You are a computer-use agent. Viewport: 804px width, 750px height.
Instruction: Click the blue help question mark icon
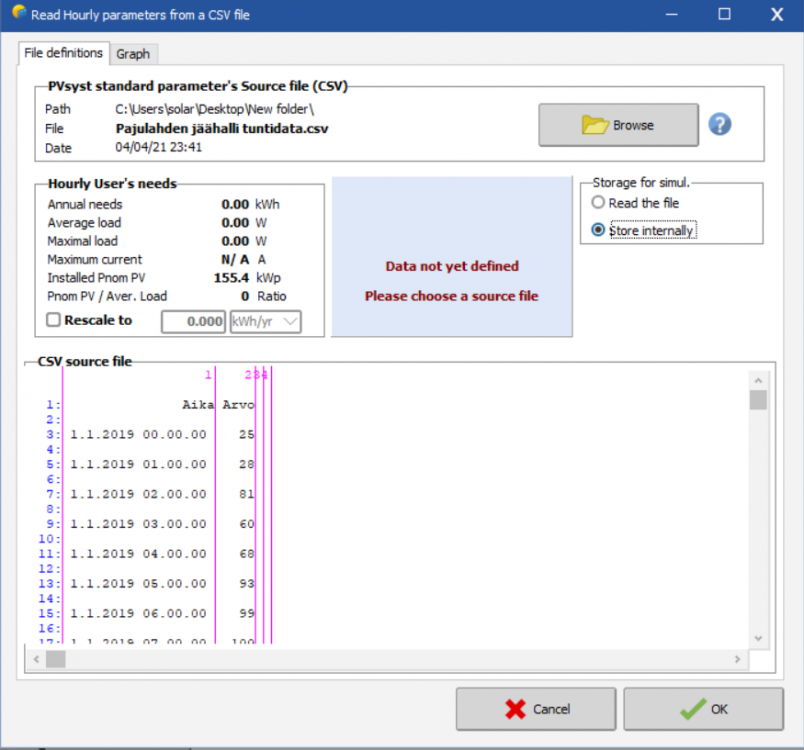pos(720,125)
